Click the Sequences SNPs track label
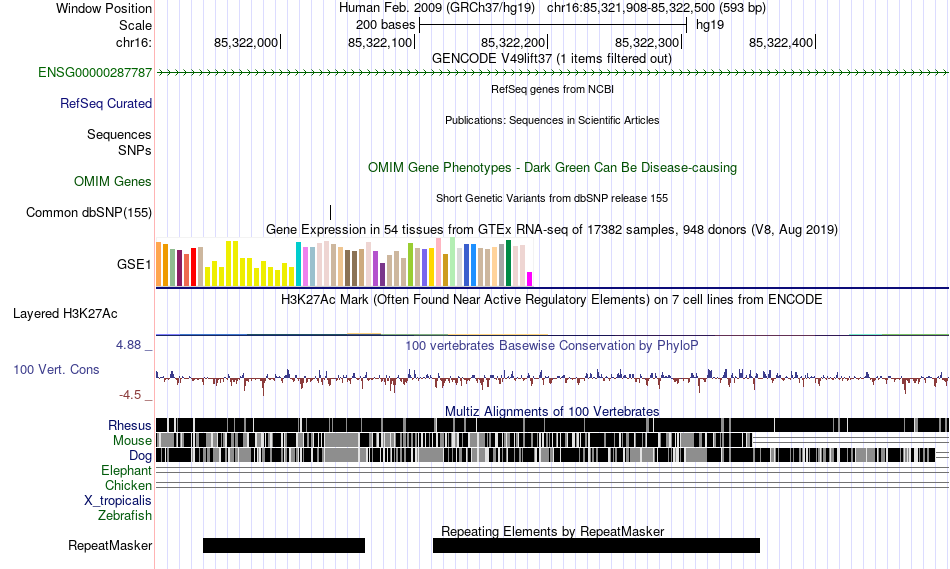 (x=119, y=142)
